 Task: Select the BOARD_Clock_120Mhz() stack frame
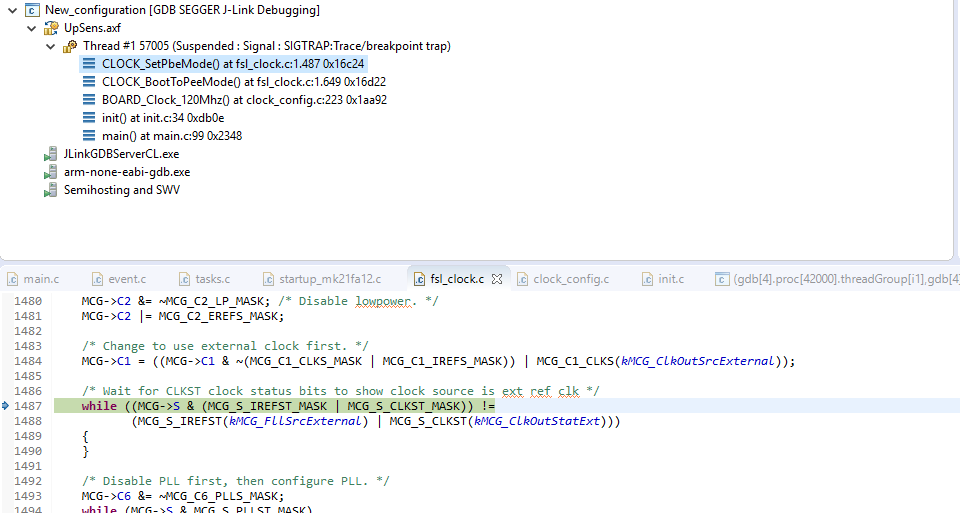pyautogui.click(x=244, y=100)
